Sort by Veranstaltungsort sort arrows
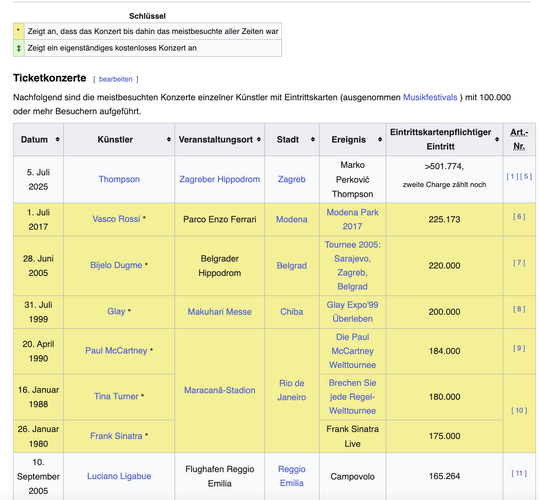 click(258, 140)
